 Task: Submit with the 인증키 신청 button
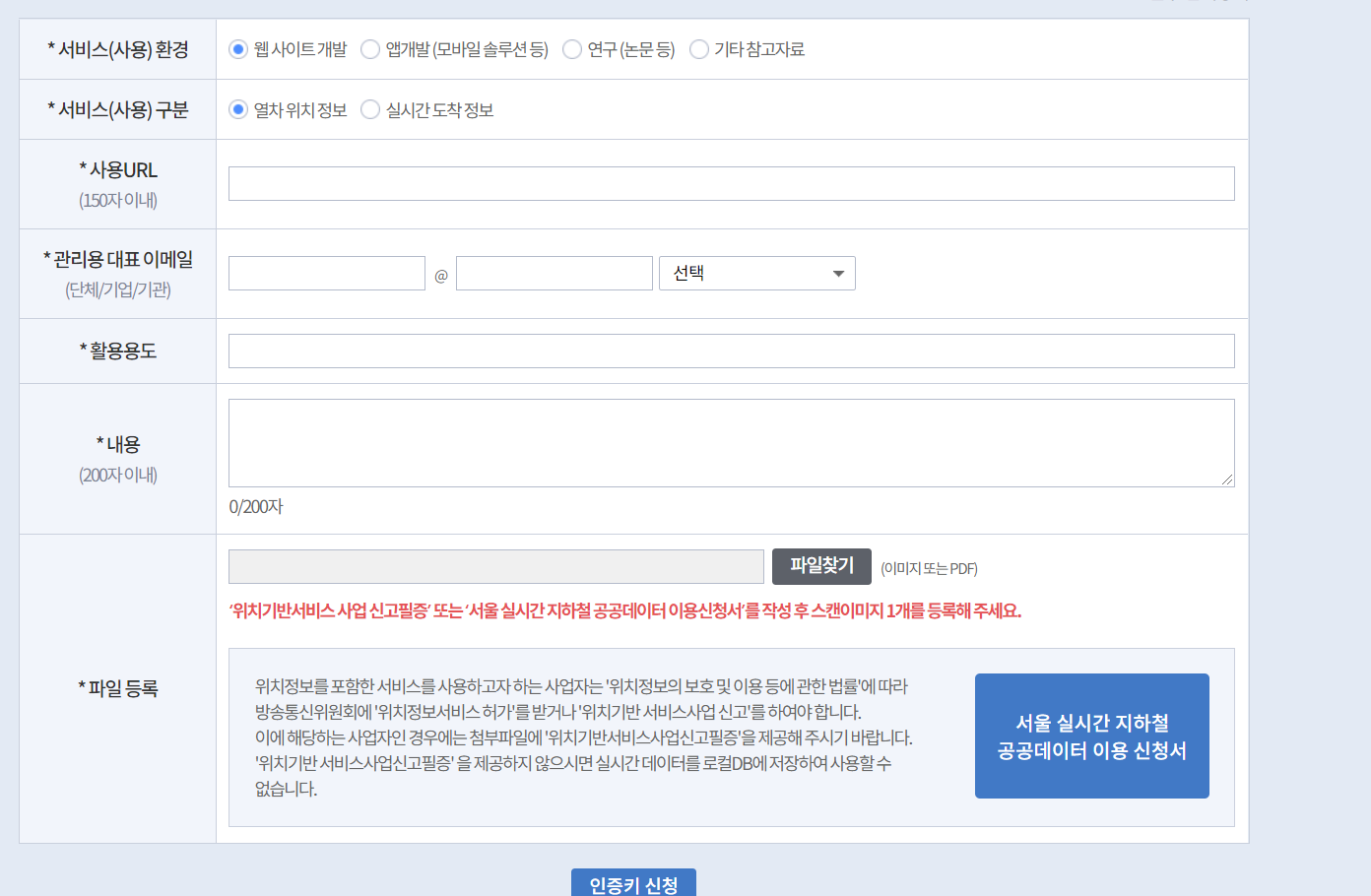[633, 883]
